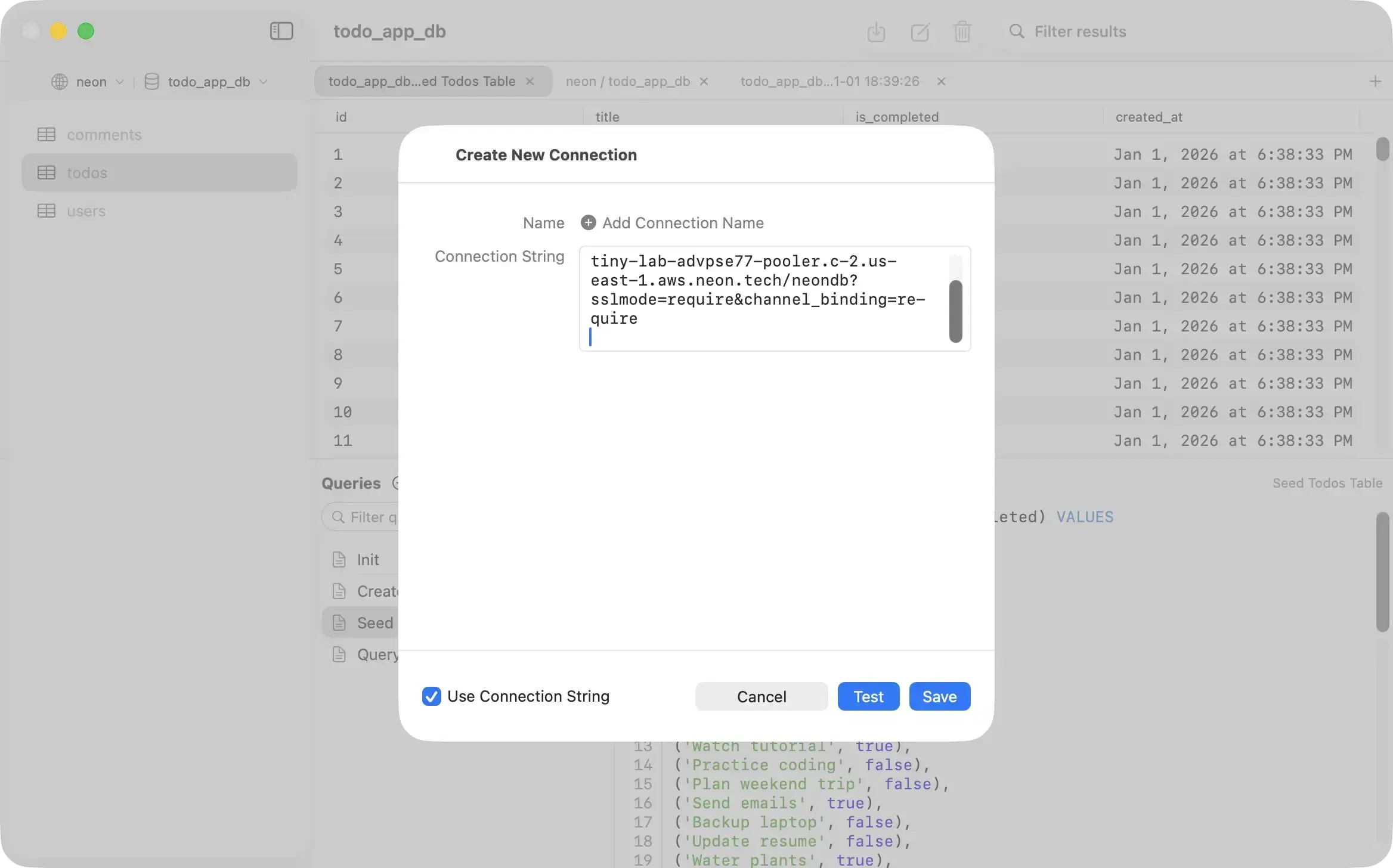Click the created_at column header
This screenshot has height=868, width=1393.
[x=1149, y=117]
